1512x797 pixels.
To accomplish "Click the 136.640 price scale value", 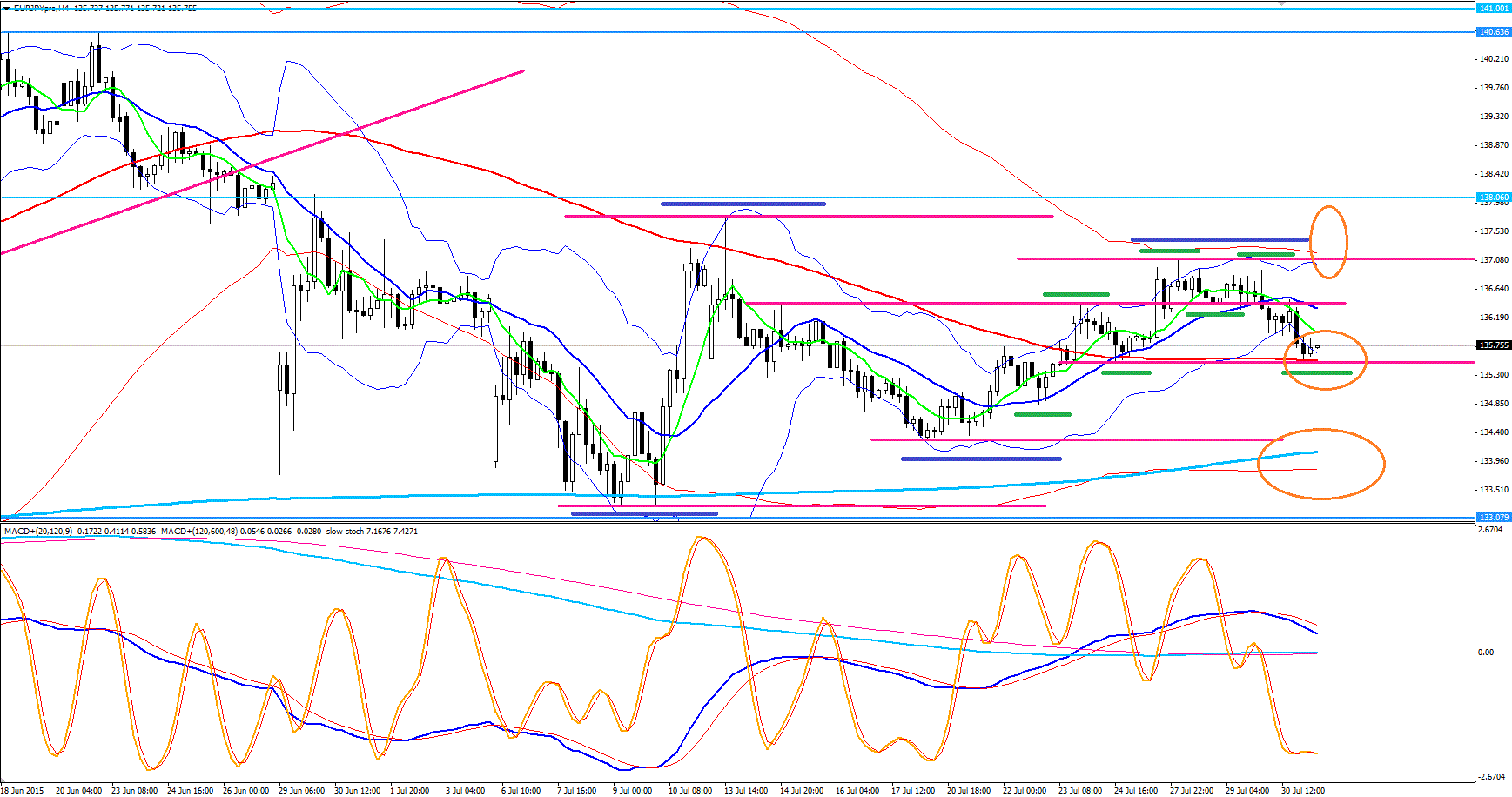I will tap(1494, 289).
